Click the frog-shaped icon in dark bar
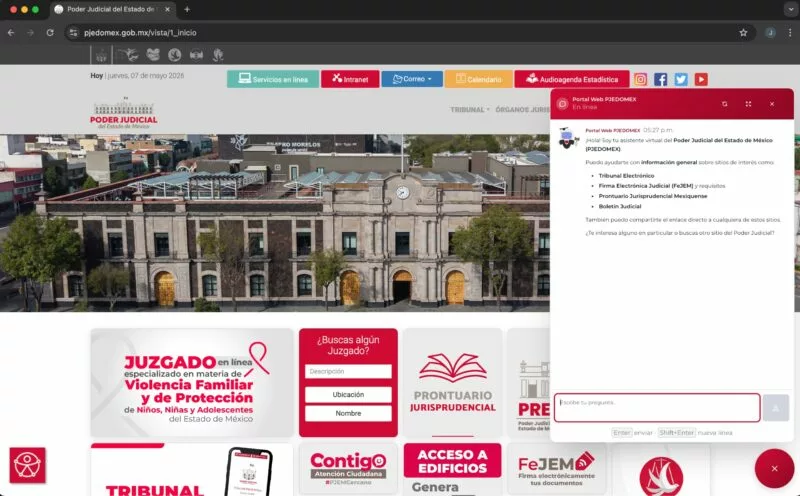 153,54
